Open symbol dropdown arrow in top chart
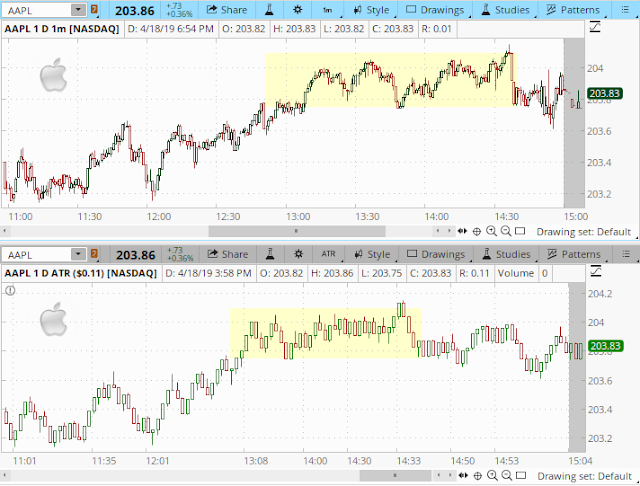Screen dimensions: 640x486 (78, 10)
